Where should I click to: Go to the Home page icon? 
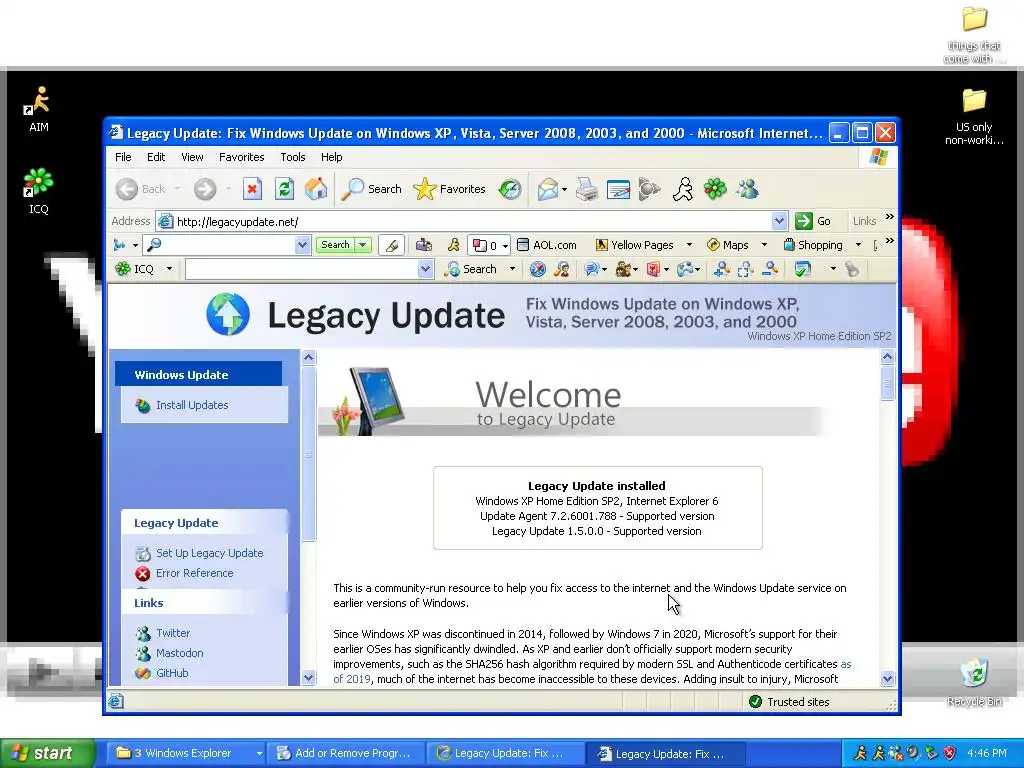click(x=316, y=189)
